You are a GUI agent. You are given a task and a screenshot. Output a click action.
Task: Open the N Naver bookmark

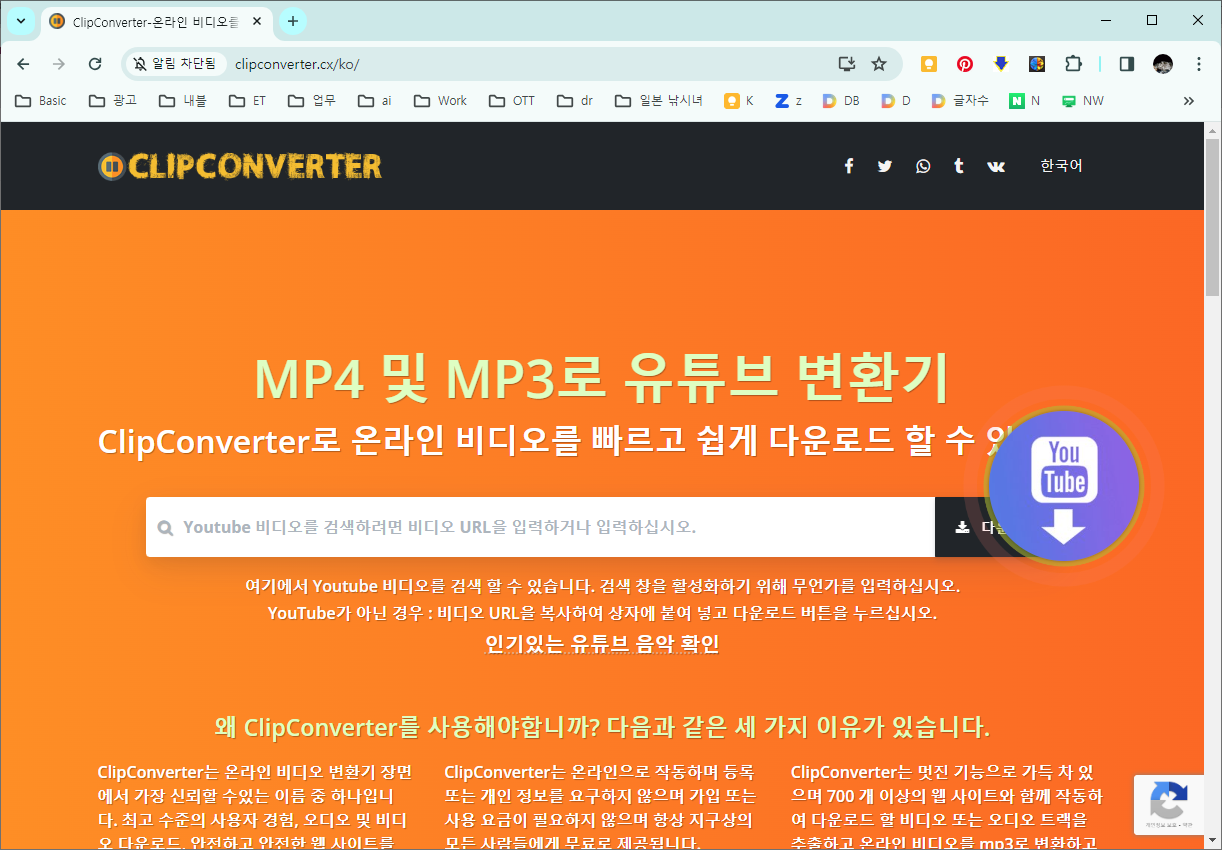(x=1025, y=101)
